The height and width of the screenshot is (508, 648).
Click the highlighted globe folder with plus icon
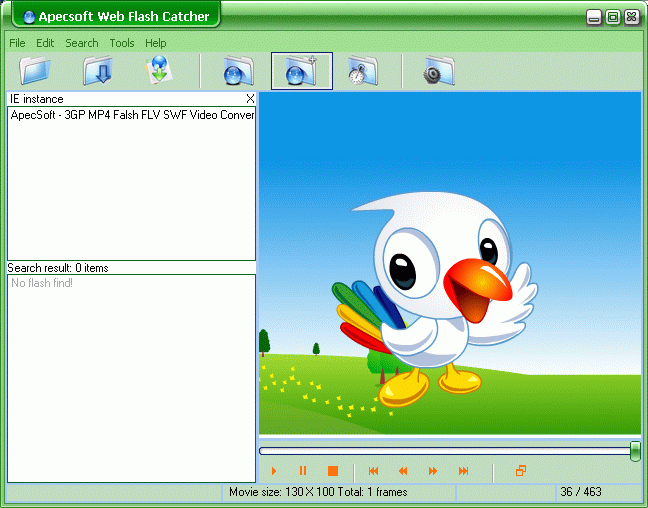[301, 71]
